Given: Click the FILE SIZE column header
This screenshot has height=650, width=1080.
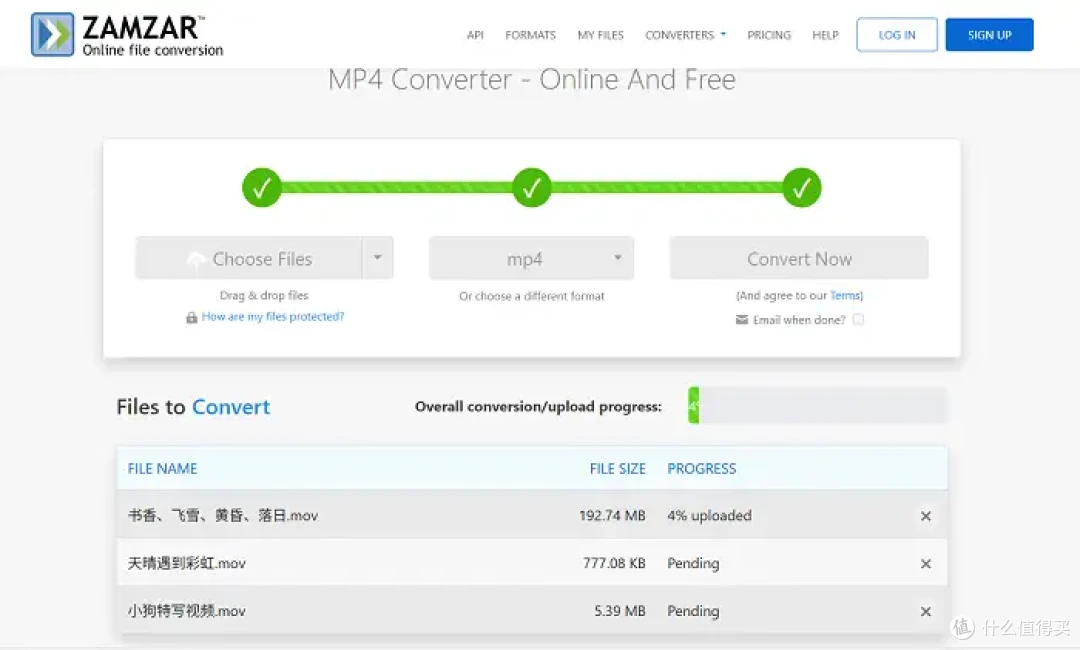Looking at the screenshot, I should click(x=617, y=469).
